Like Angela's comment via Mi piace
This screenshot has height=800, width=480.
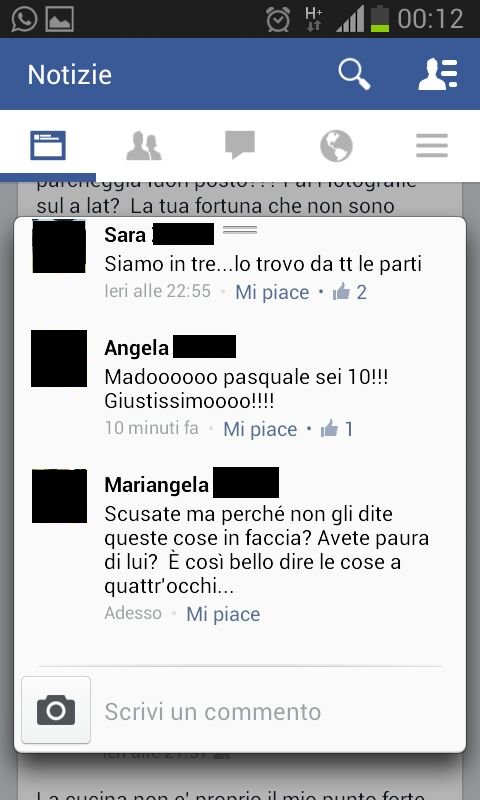(x=260, y=429)
